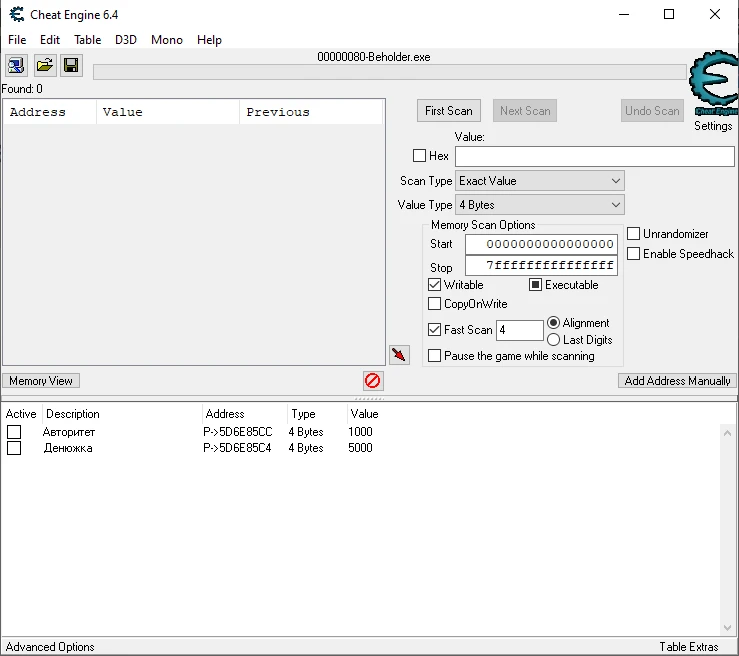Open the D3D menu
The width and height of the screenshot is (739, 656).
tap(126, 40)
